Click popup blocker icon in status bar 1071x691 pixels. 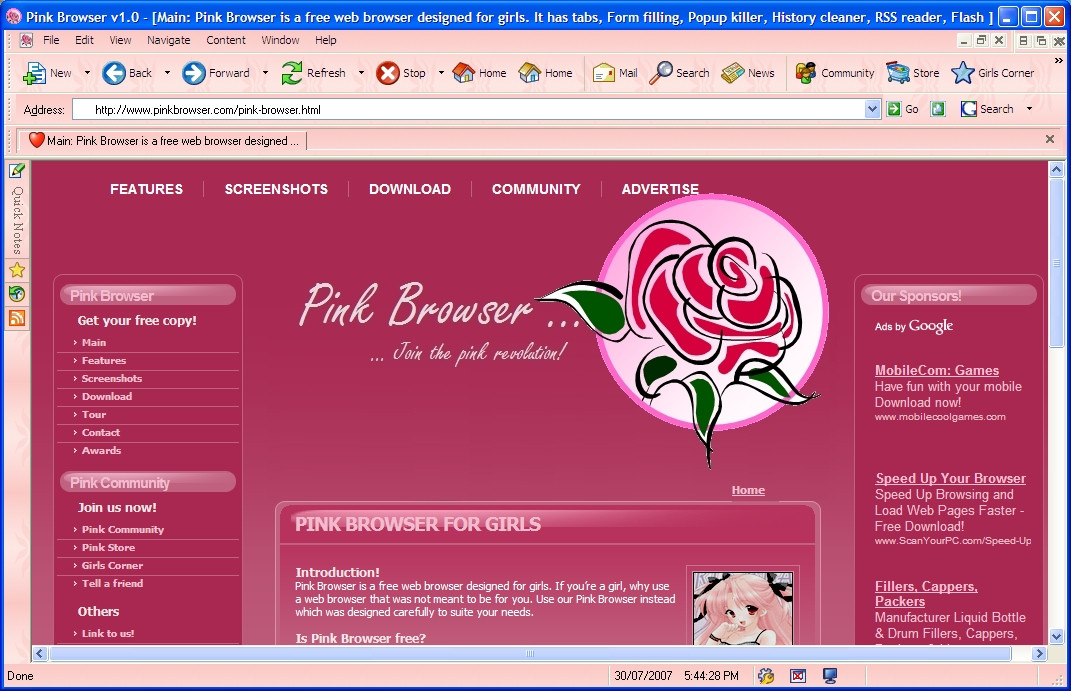(x=798, y=676)
